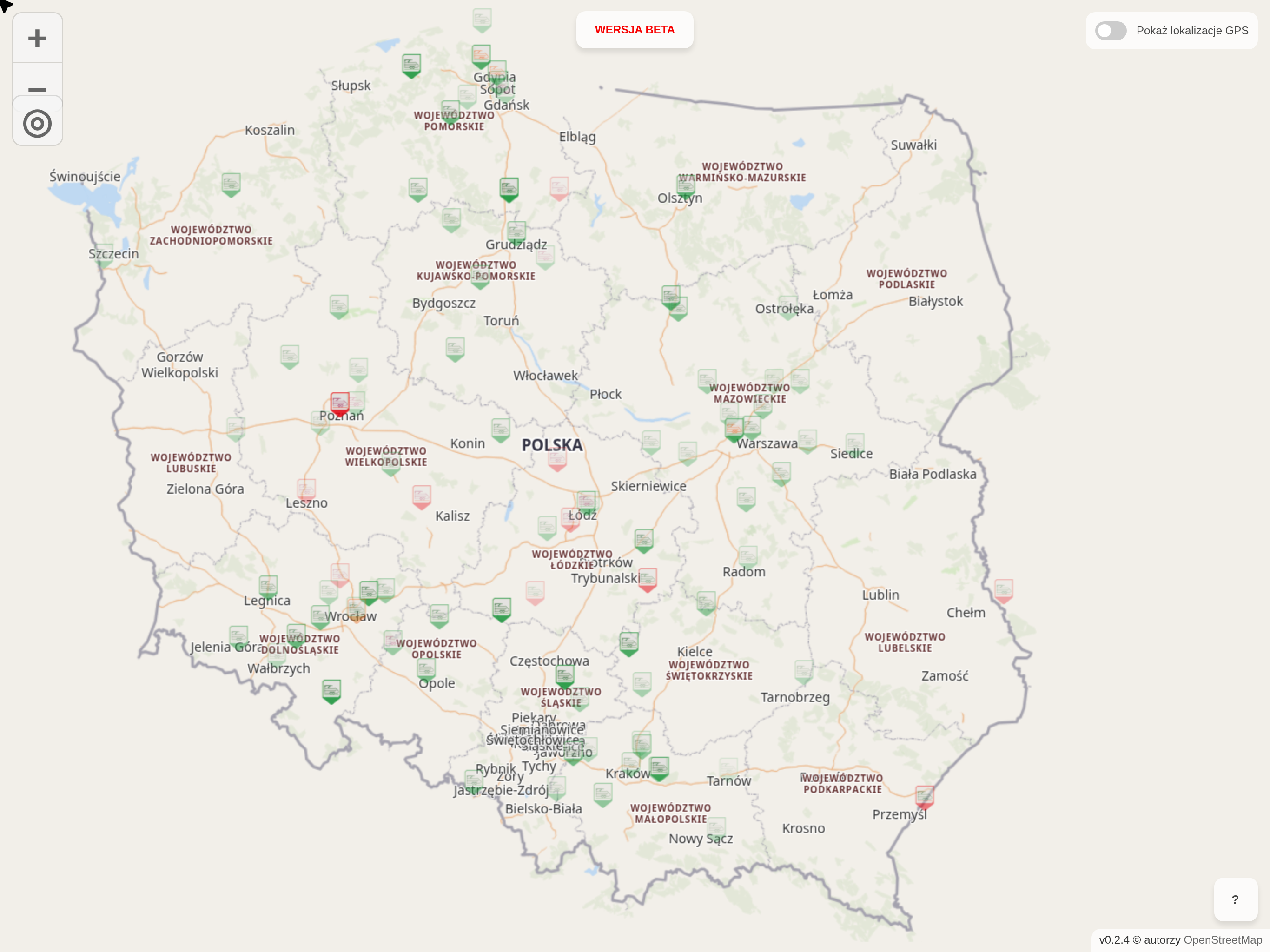This screenshot has width=1270, height=952.
Task: Select the green marker south of Wałbrzych
Action: click(331, 690)
